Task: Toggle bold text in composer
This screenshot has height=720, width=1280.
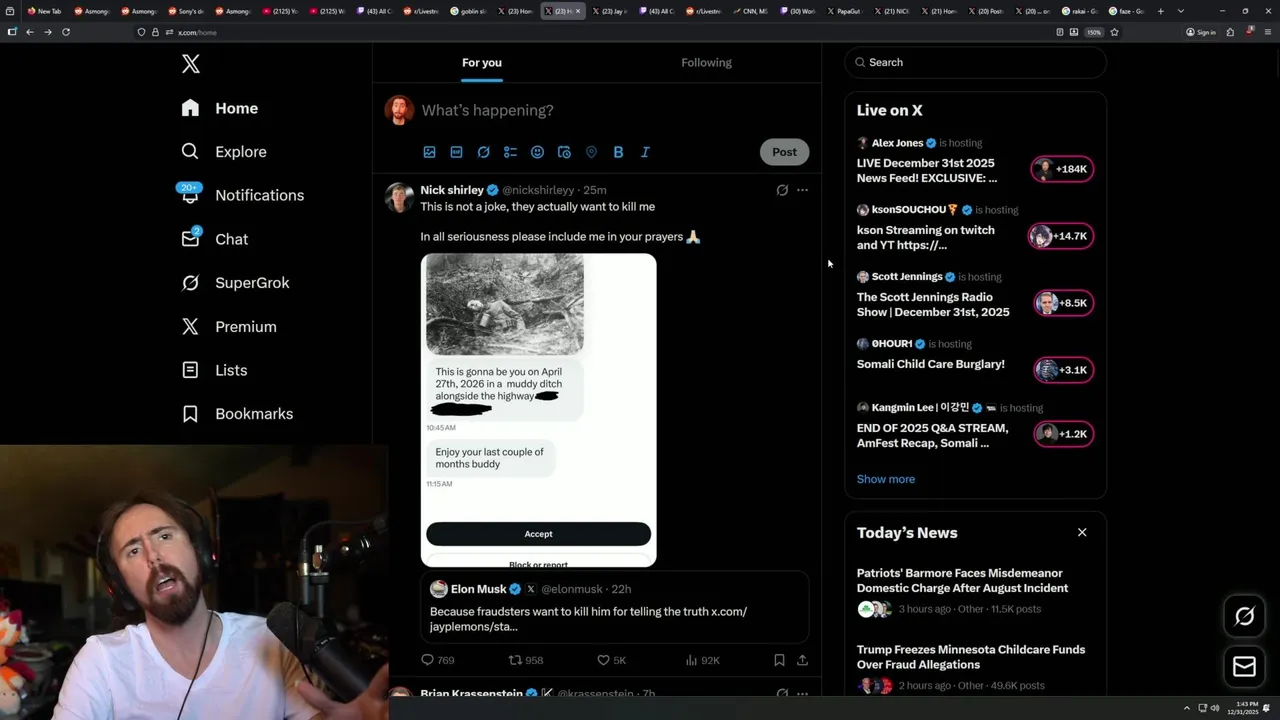Action: pyautogui.click(x=618, y=152)
